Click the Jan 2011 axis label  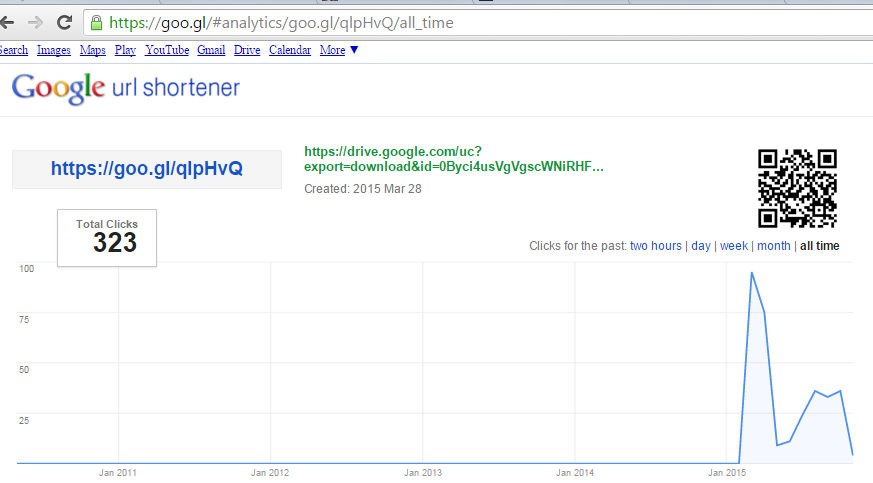pos(117,472)
